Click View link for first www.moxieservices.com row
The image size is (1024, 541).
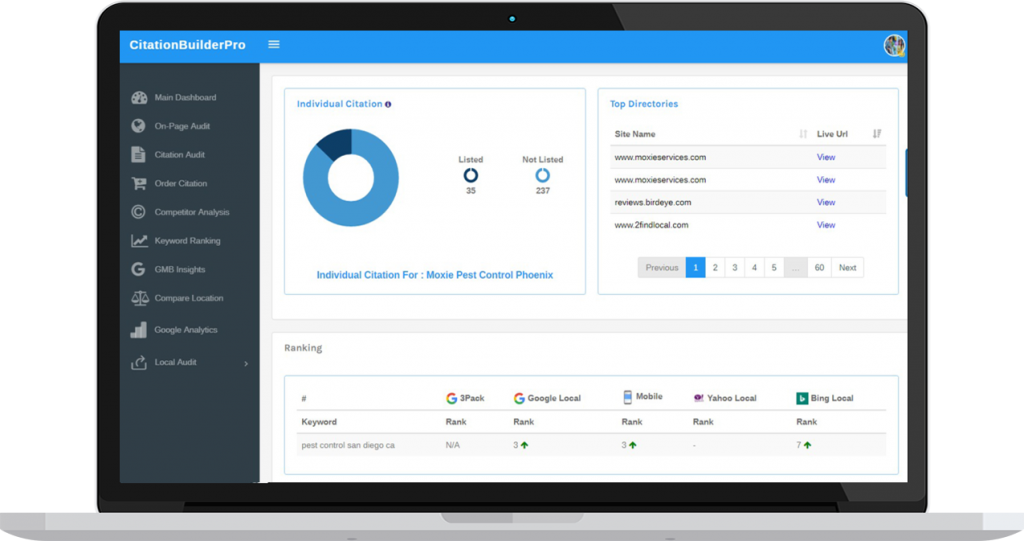tap(825, 157)
